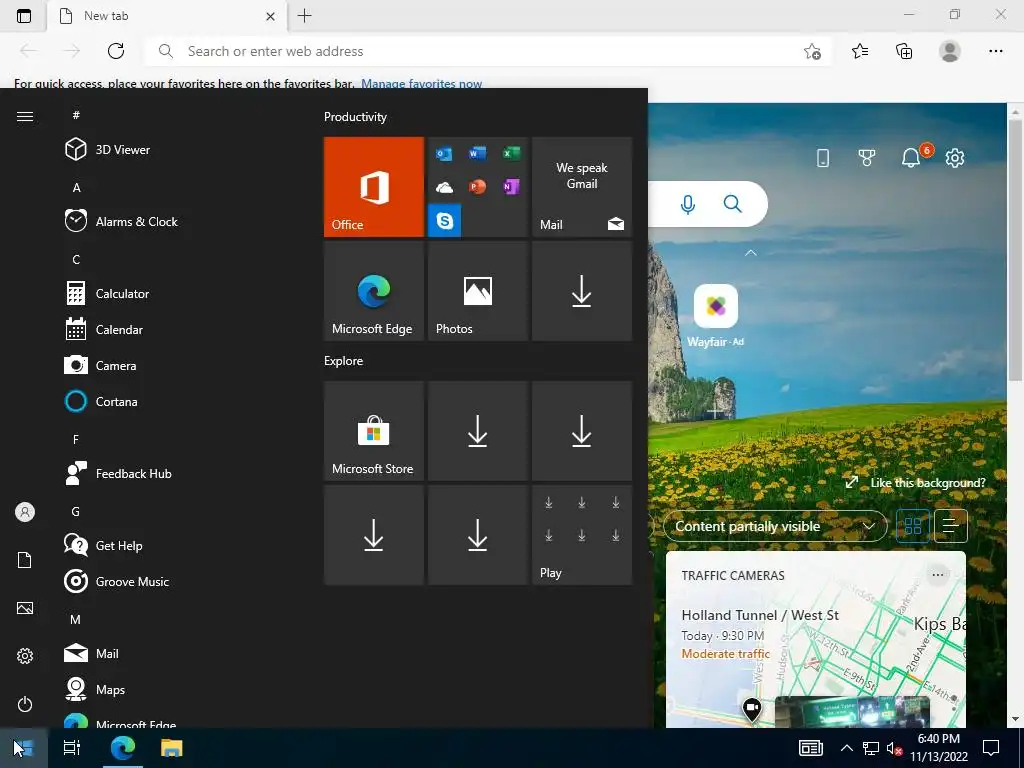Open new tab page settings gear
Viewport: 1024px width, 768px height.
coord(955,157)
